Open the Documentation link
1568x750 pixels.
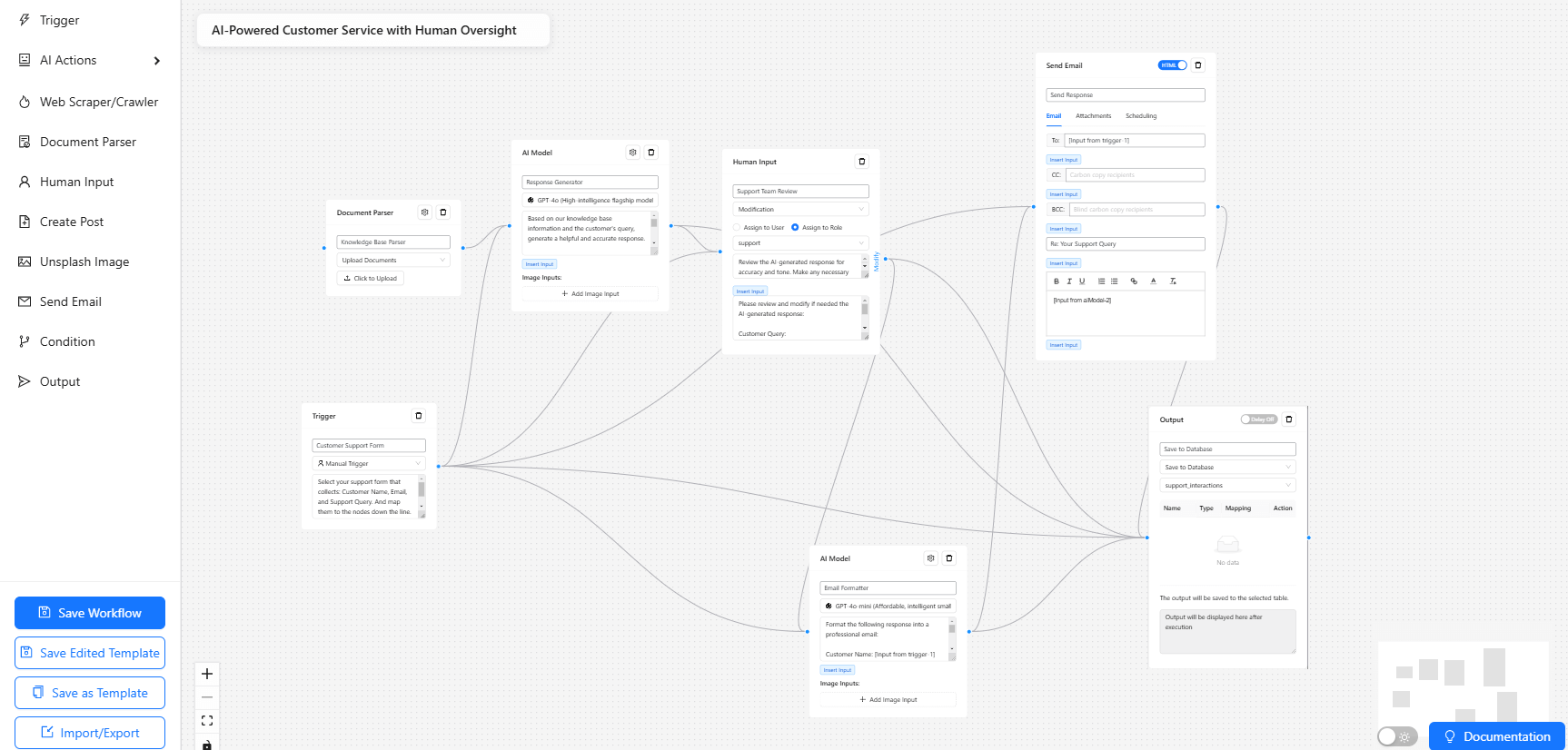pos(1496,736)
